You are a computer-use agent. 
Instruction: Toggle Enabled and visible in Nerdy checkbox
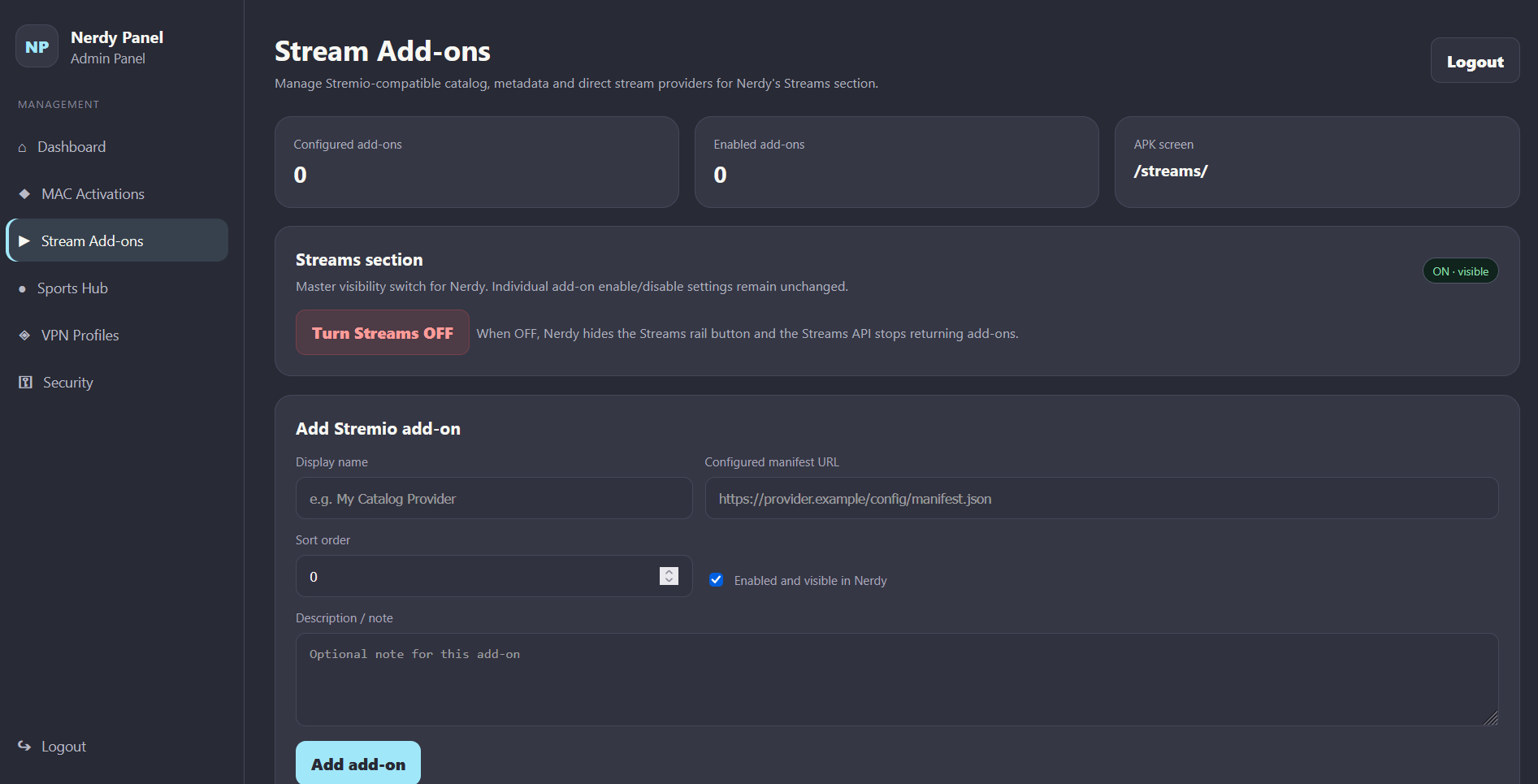click(x=716, y=579)
